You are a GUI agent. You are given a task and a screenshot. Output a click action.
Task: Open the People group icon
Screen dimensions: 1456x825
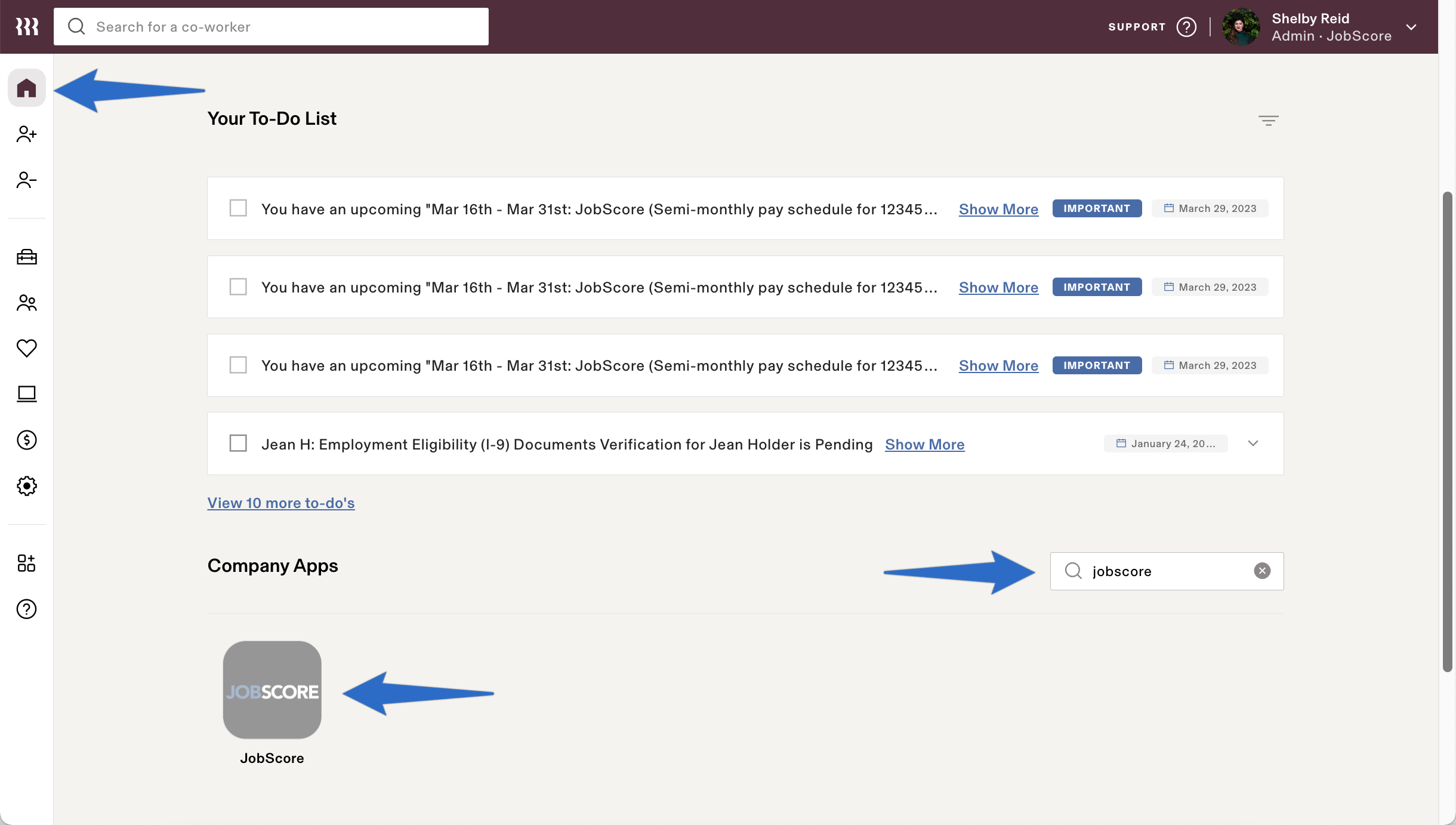pos(27,303)
